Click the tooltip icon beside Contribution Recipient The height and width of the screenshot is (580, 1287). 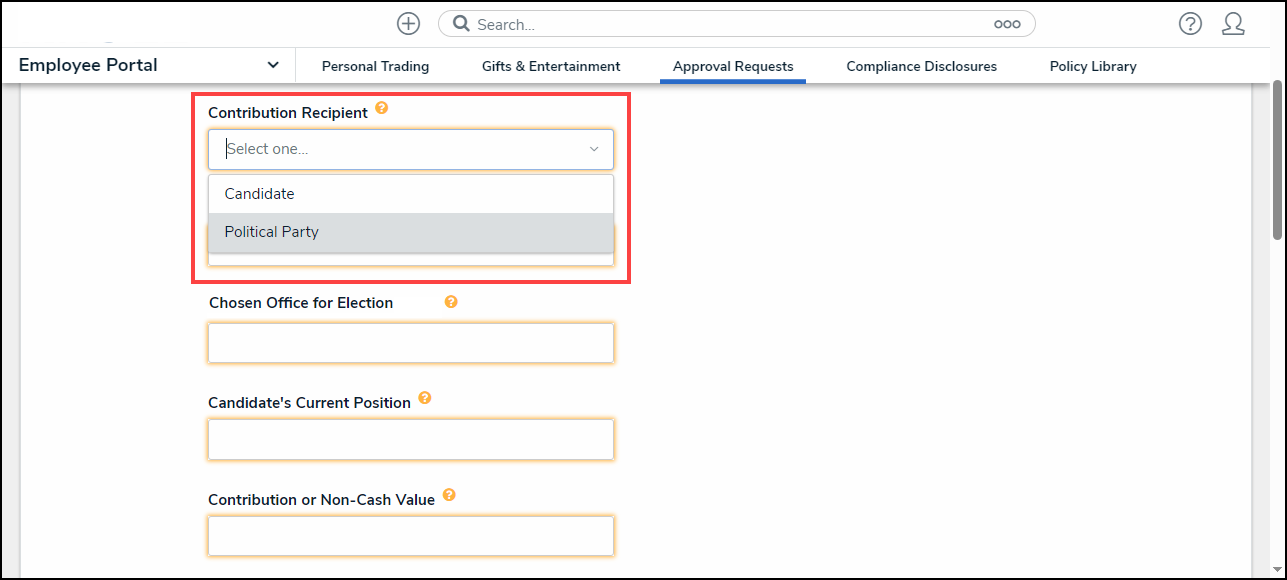tap(382, 108)
